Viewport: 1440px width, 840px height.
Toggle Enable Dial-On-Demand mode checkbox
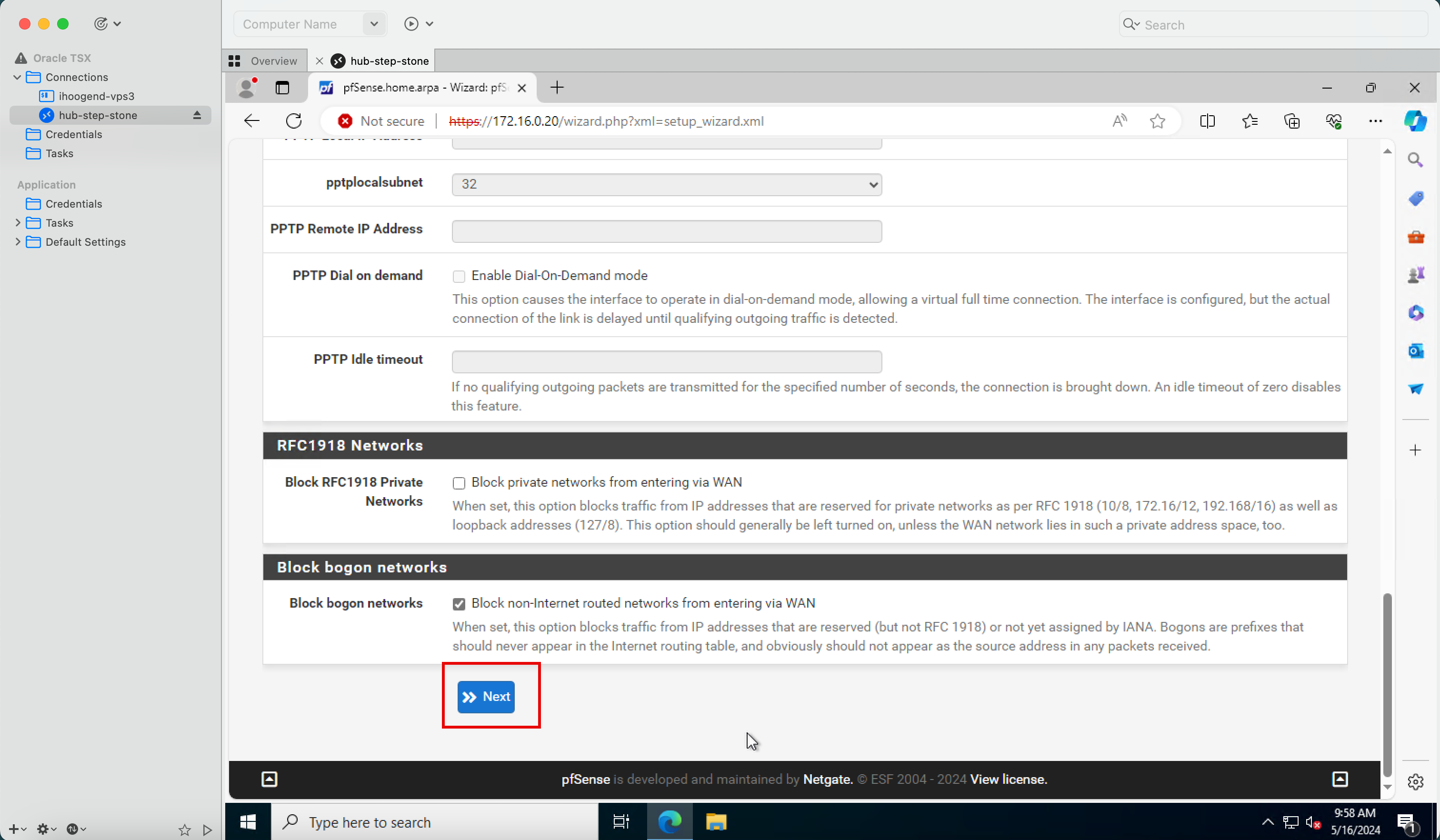[459, 276]
